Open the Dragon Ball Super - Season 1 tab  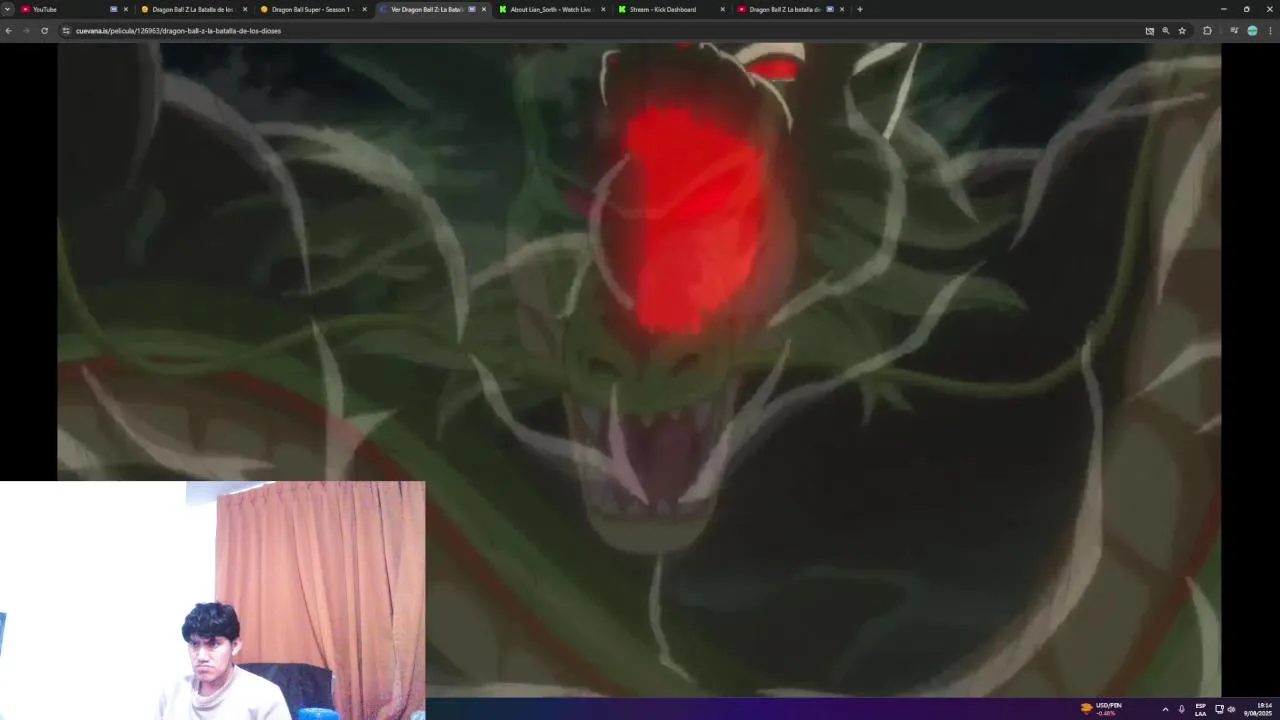pyautogui.click(x=310, y=9)
